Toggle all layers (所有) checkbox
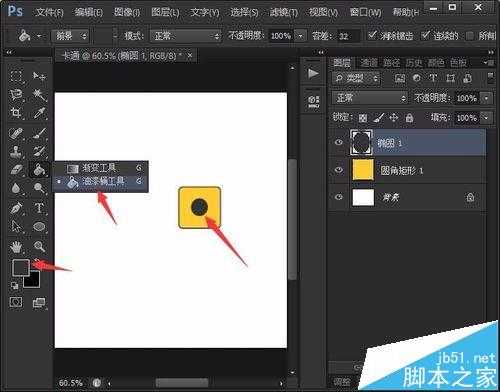The height and width of the screenshot is (392, 500). [470, 36]
